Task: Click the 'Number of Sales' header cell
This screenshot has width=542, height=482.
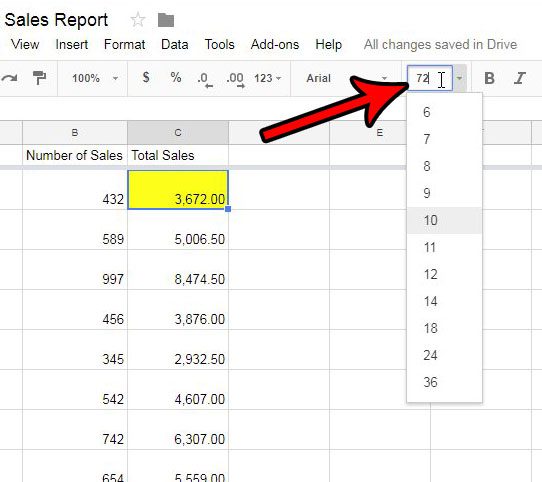Action: pyautogui.click(x=75, y=155)
